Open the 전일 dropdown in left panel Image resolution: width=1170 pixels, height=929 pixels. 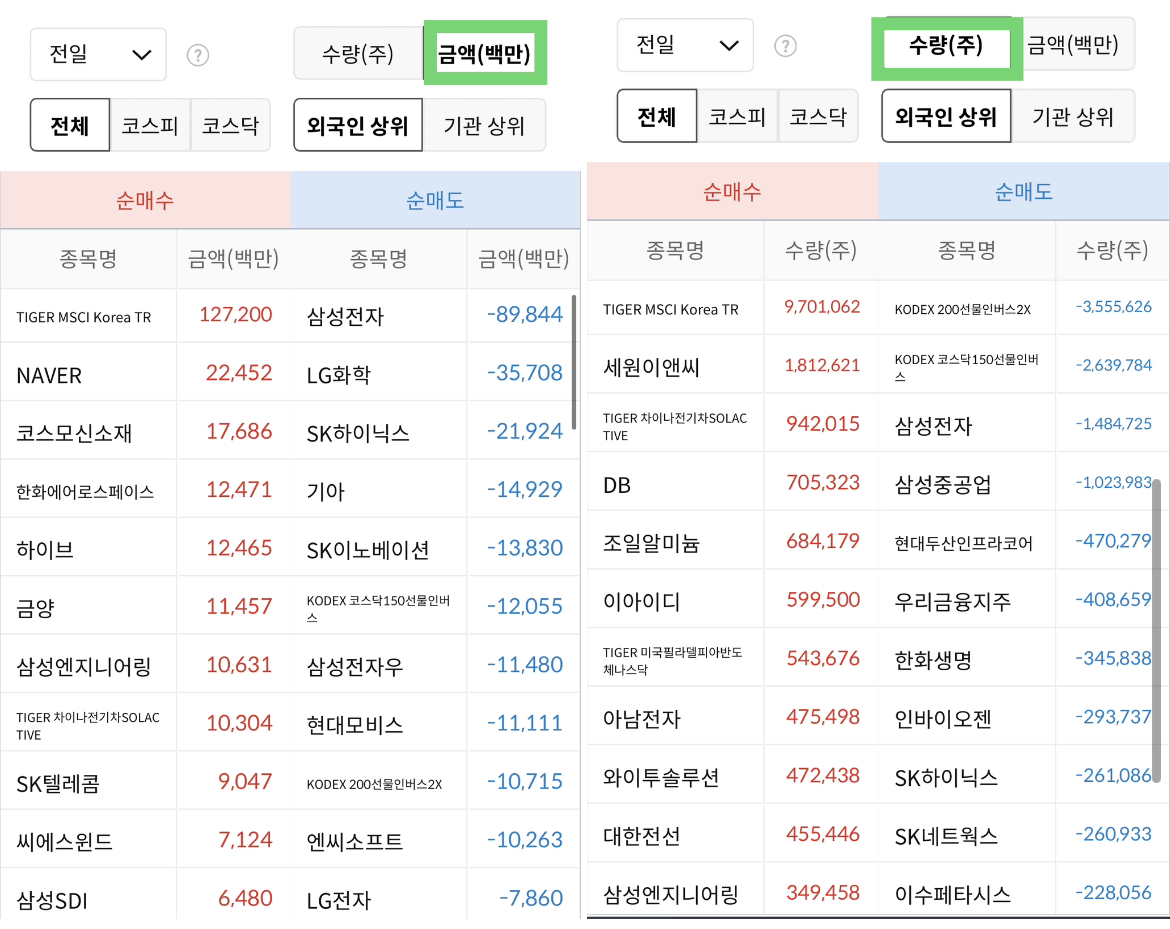98,54
